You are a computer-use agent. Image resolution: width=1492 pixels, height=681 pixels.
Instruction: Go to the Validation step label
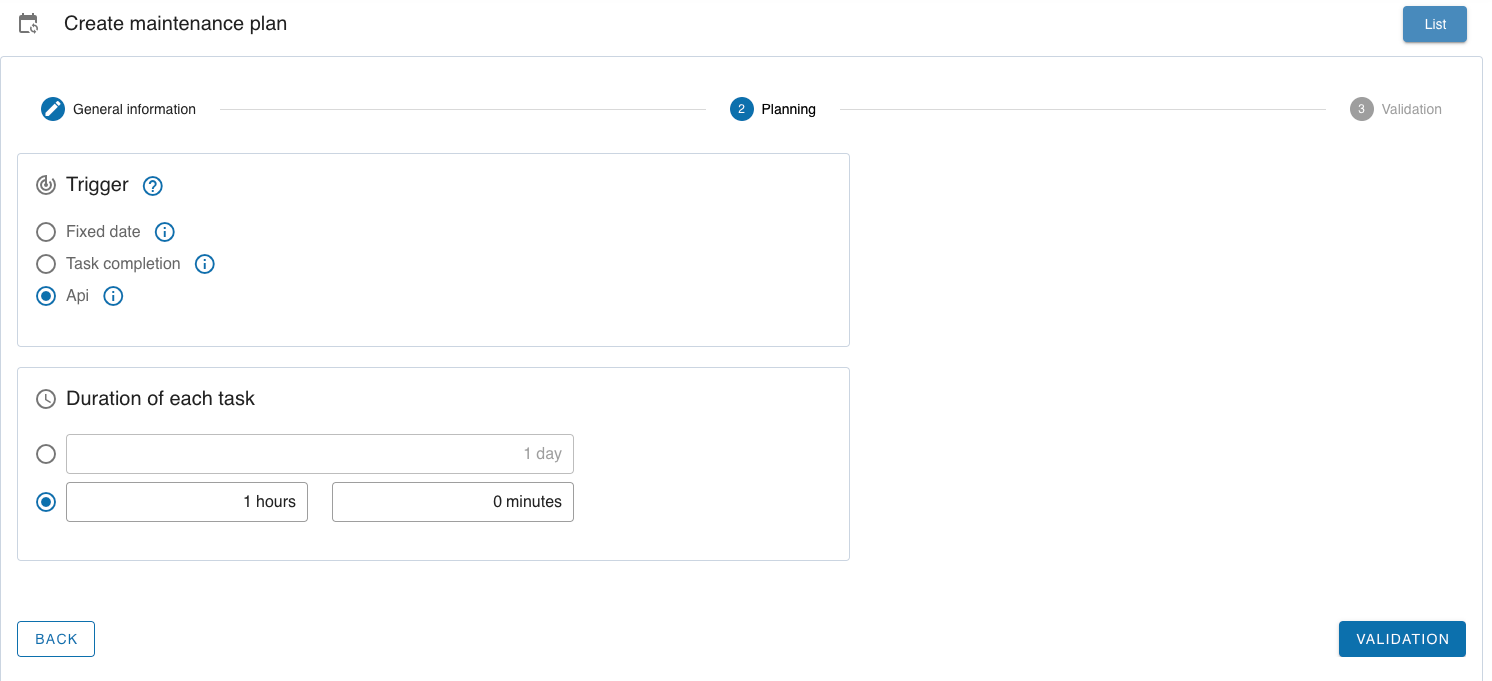point(1411,109)
